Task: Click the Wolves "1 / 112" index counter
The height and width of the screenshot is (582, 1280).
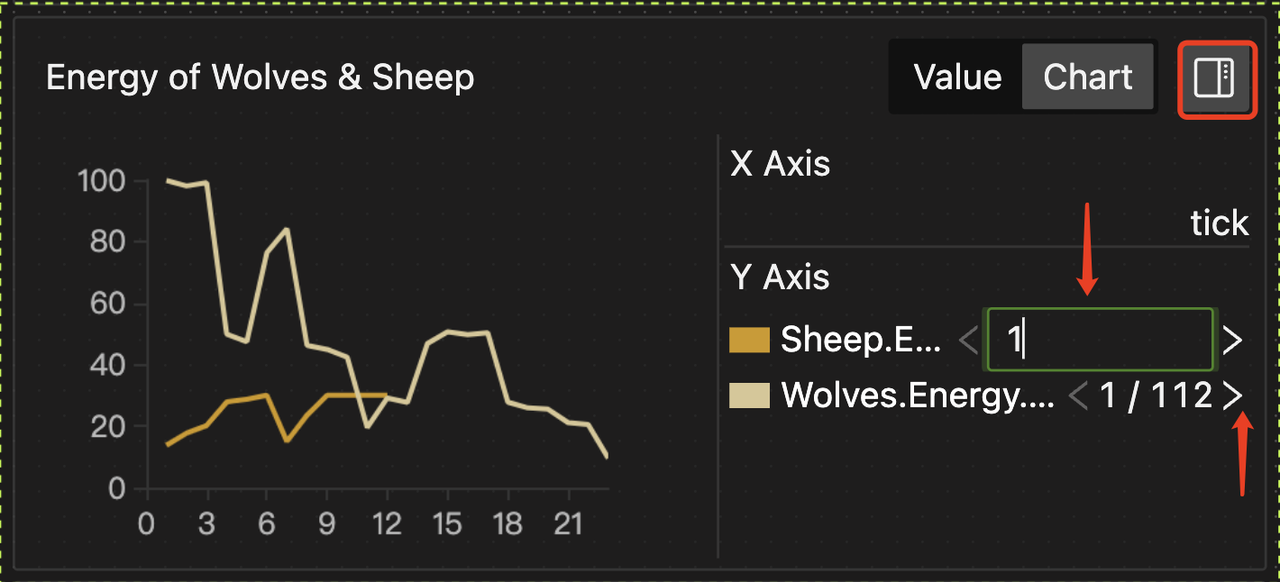Action: (x=1155, y=397)
